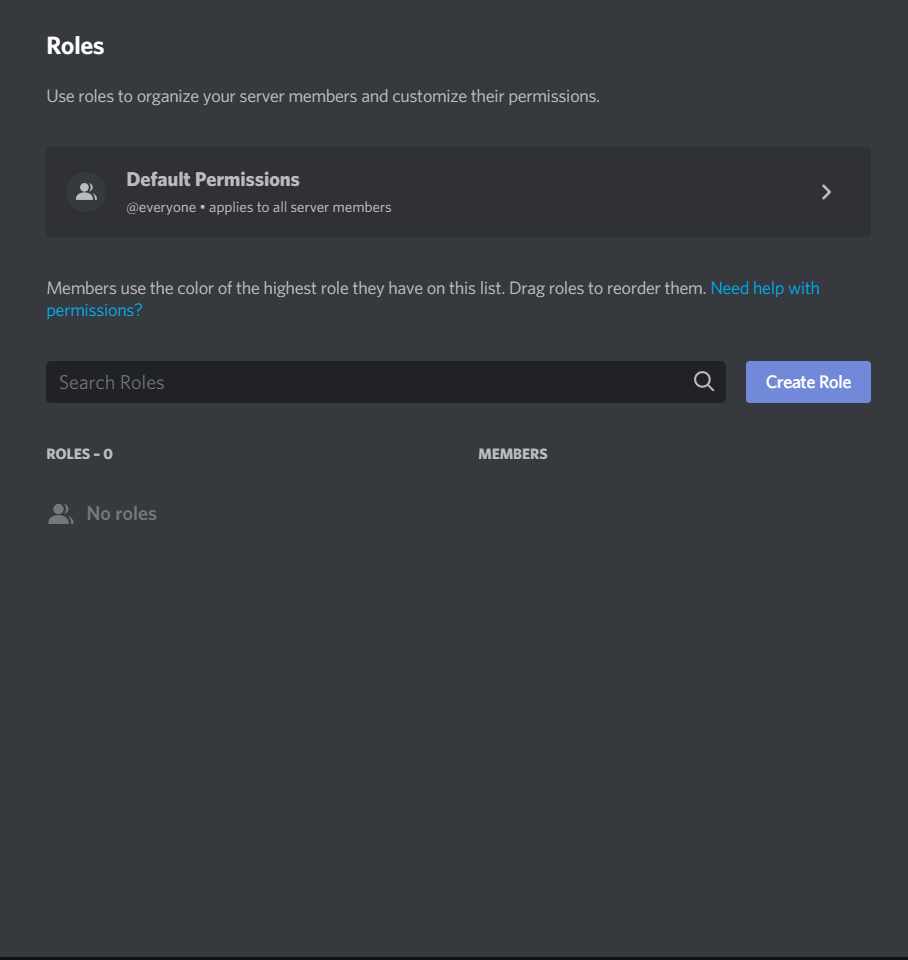The height and width of the screenshot is (960, 908).
Task: Open the Need help with link text
Action: pos(764,288)
